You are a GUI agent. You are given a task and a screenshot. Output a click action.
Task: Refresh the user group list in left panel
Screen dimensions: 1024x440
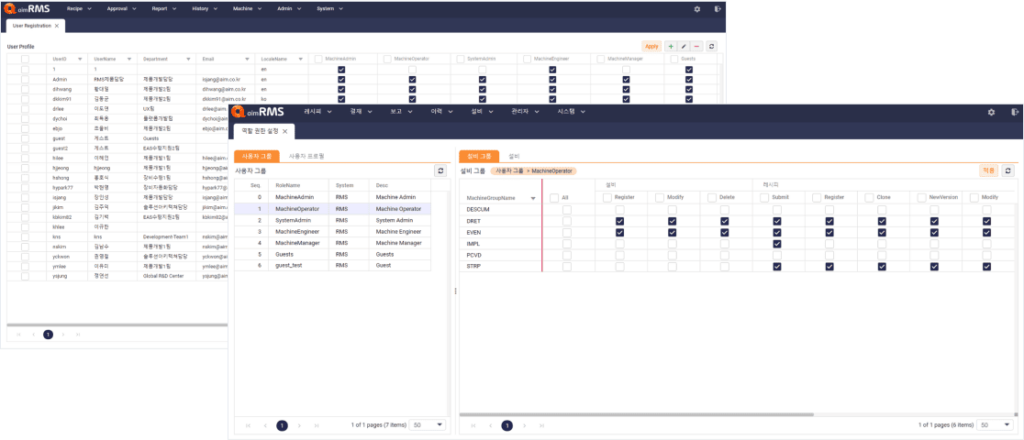tap(439, 171)
